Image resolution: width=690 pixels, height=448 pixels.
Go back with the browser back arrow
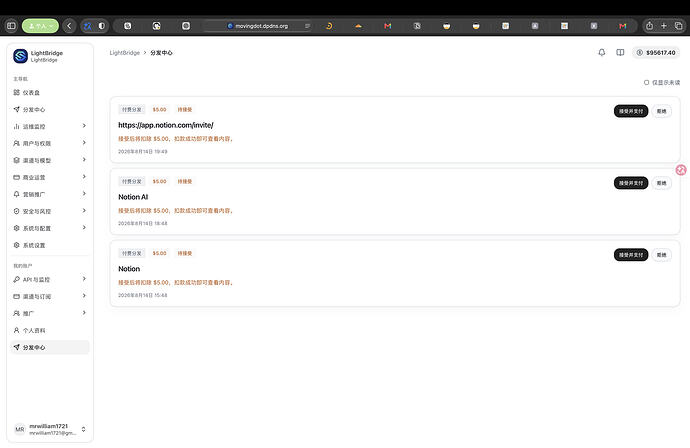click(69, 26)
